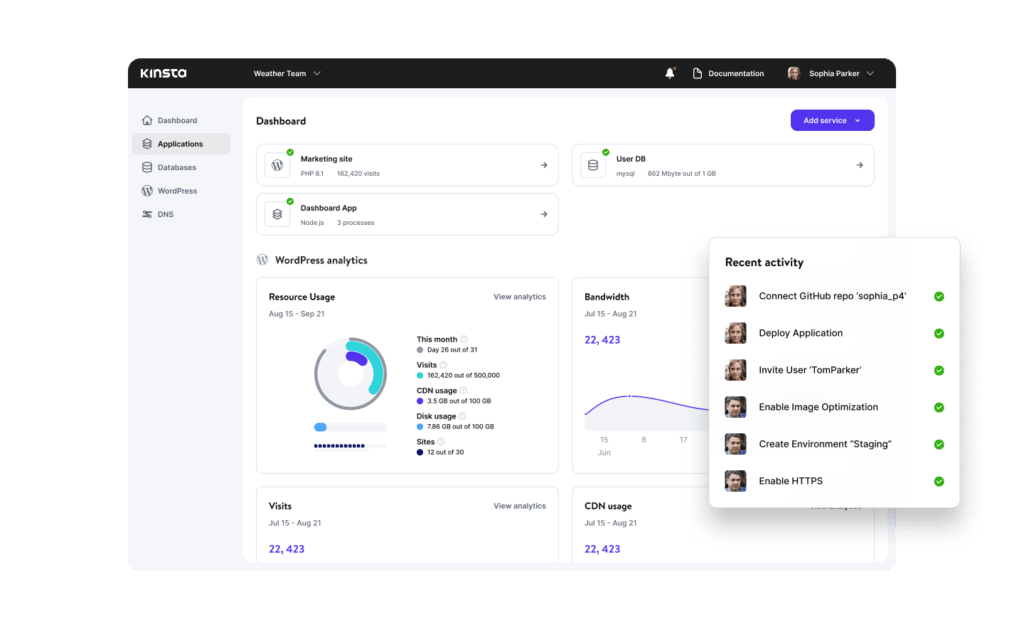
Task: Open the Dashboard App card arrow
Action: 543,214
